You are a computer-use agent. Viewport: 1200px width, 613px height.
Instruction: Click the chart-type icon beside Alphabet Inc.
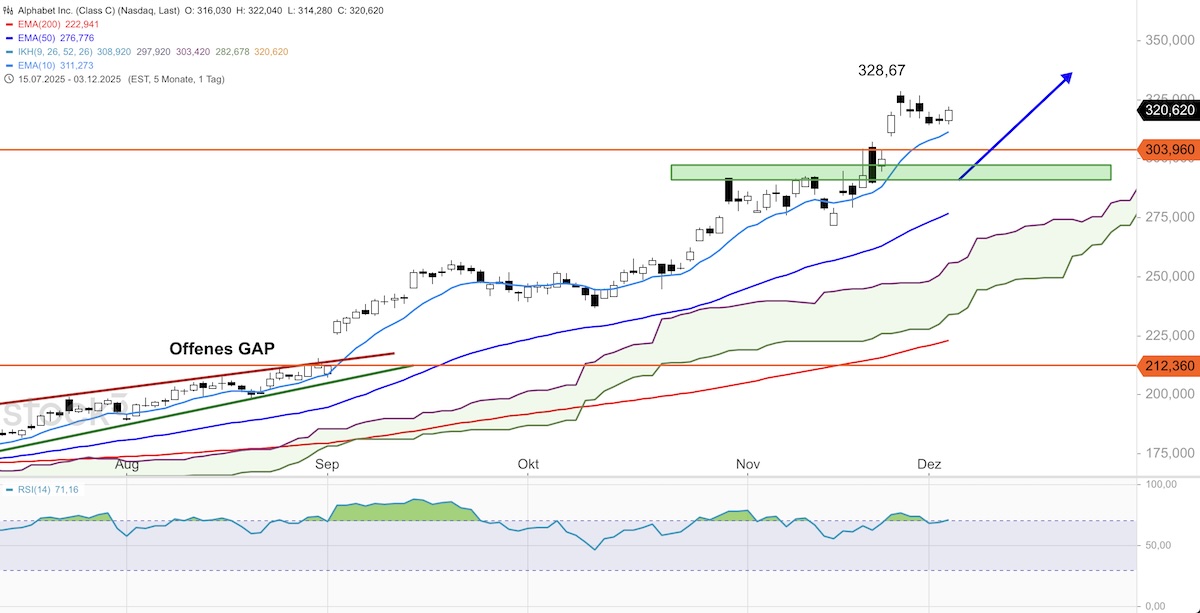click(x=9, y=10)
